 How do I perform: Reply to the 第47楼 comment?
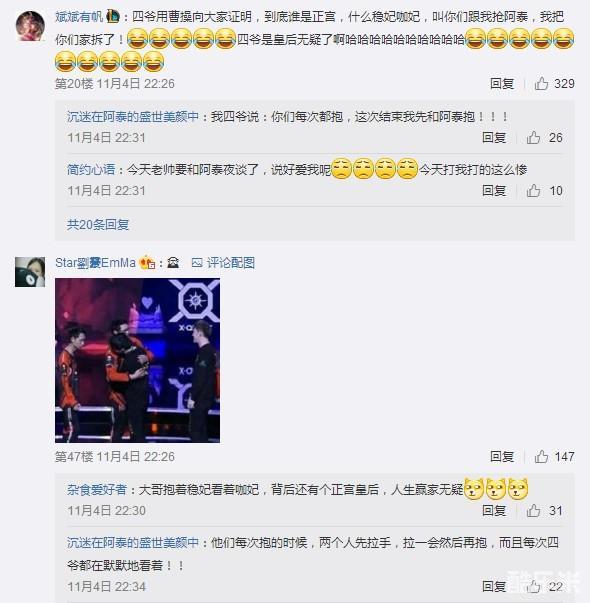coord(502,456)
